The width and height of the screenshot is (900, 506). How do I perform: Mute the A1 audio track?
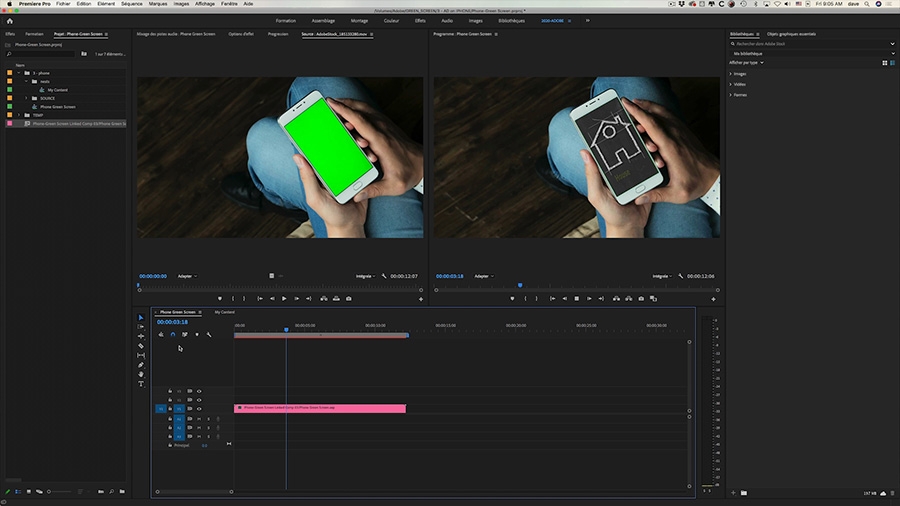click(199, 419)
